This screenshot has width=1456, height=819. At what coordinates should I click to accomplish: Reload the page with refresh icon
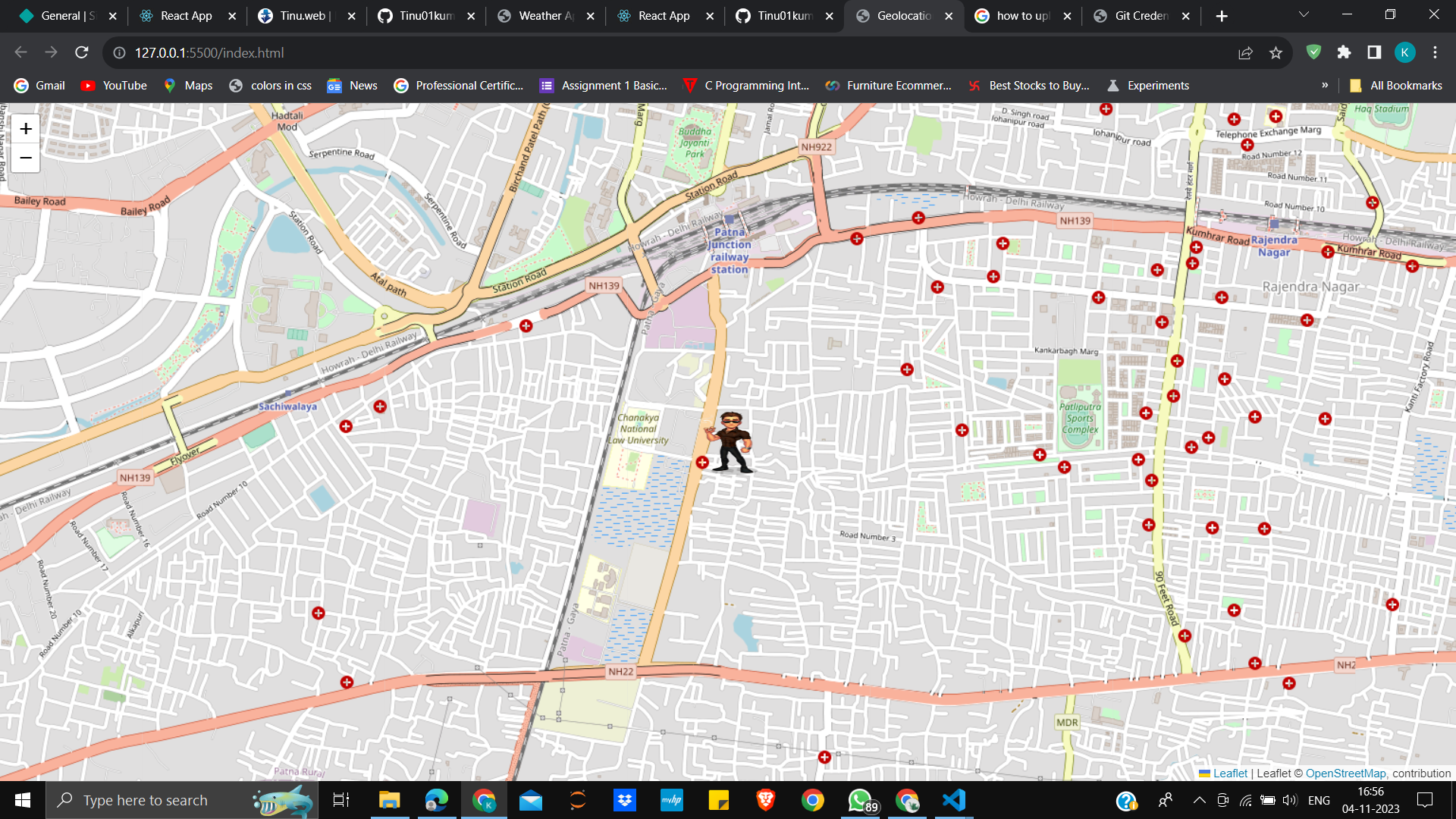click(82, 52)
